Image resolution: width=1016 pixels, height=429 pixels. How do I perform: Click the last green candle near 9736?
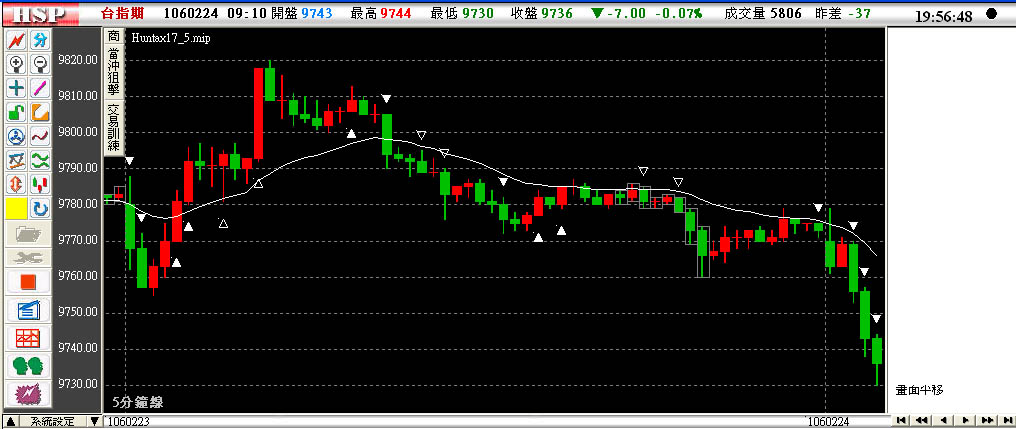(877, 351)
